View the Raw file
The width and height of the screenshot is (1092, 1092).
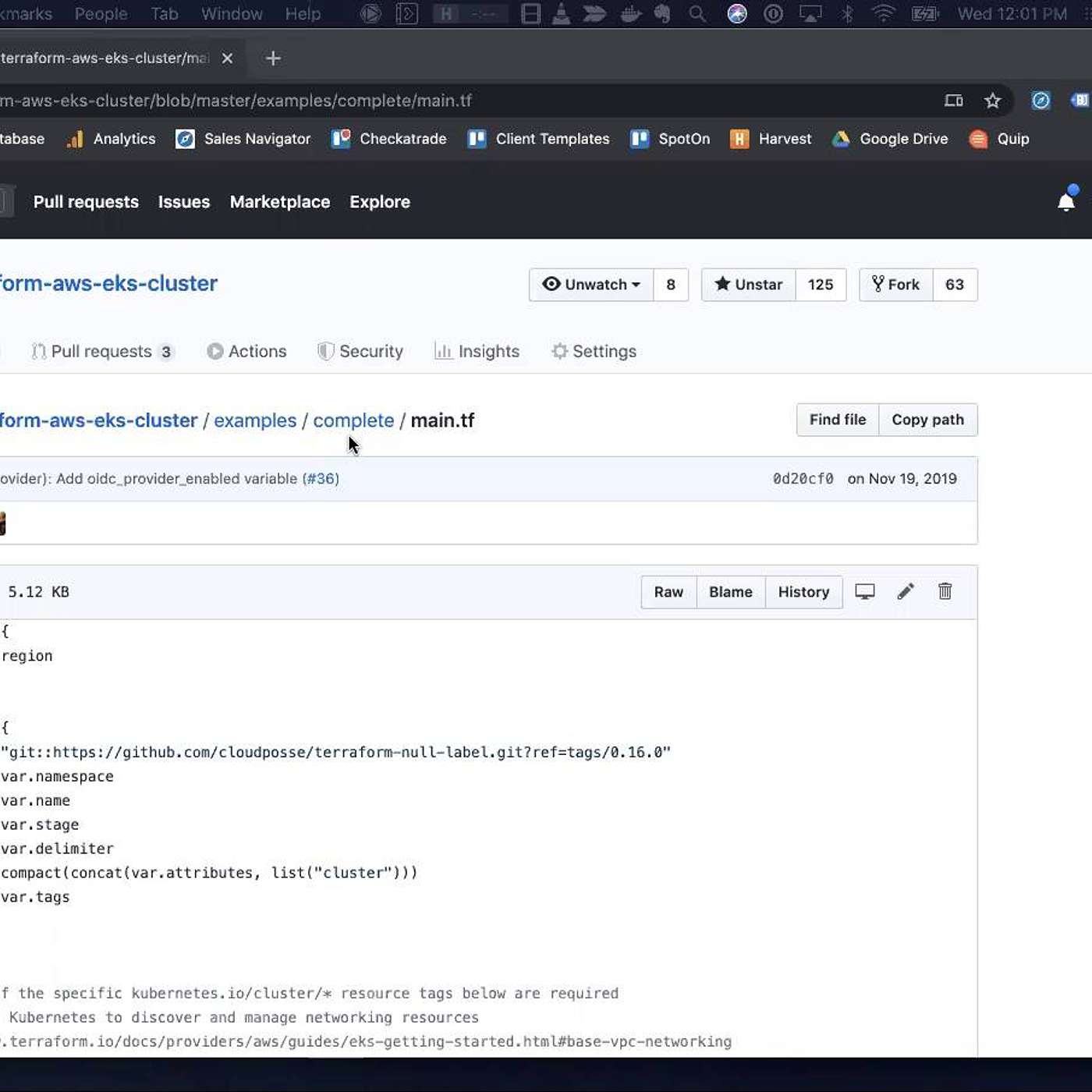coord(668,592)
